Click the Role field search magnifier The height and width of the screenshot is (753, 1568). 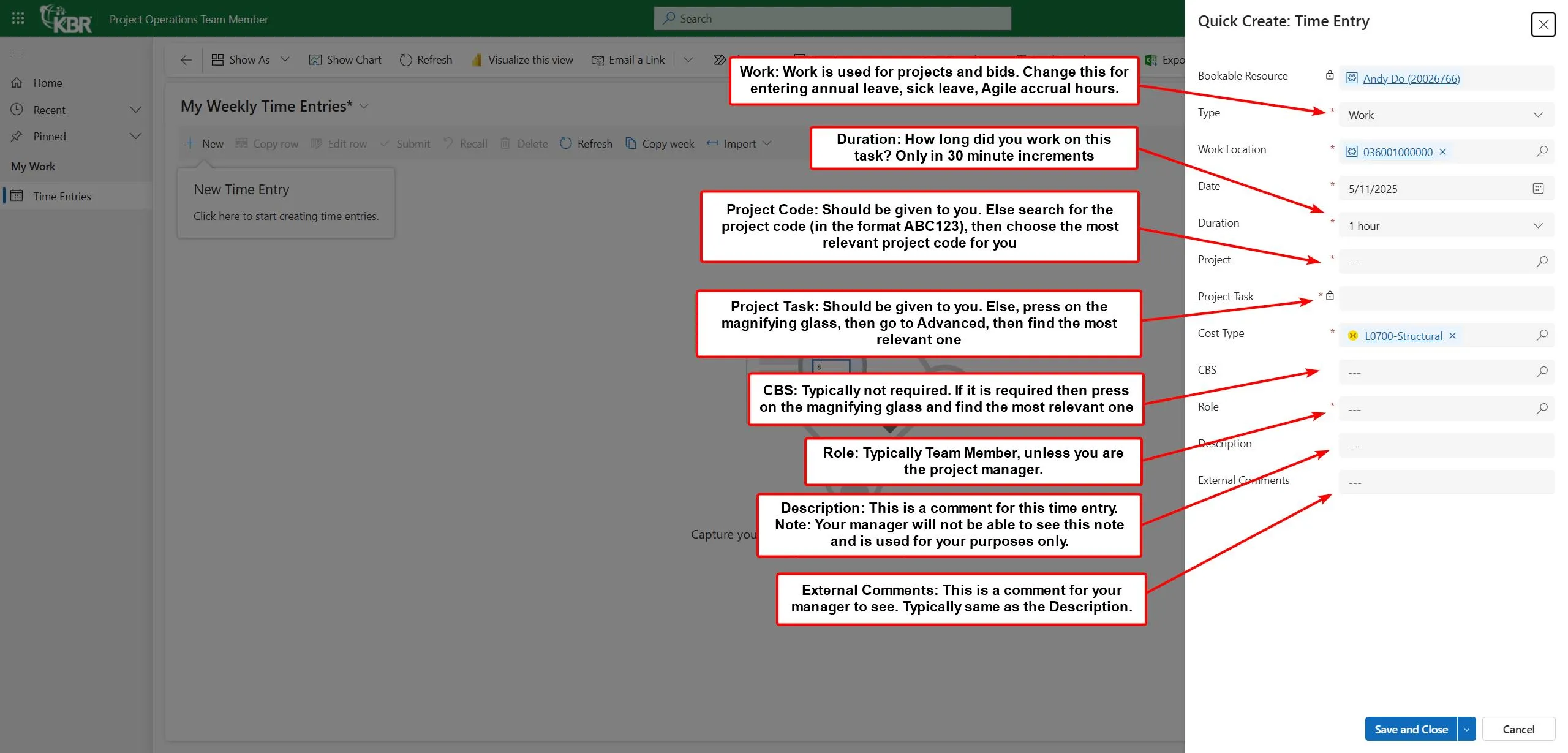pos(1542,409)
